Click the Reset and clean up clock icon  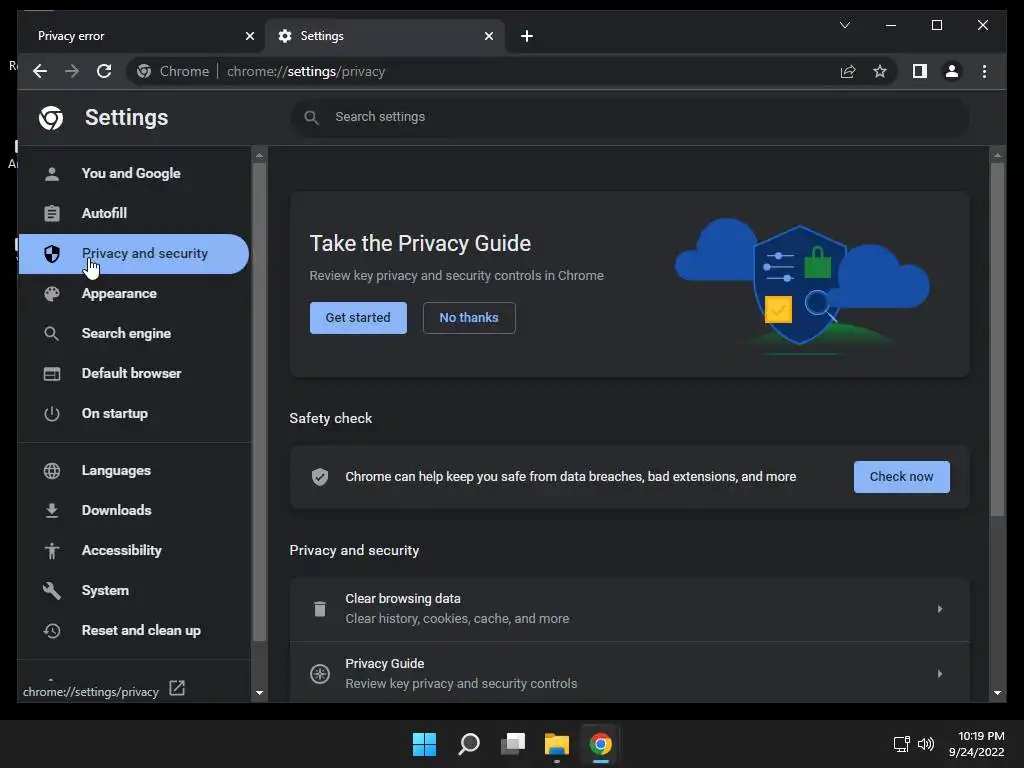point(52,631)
